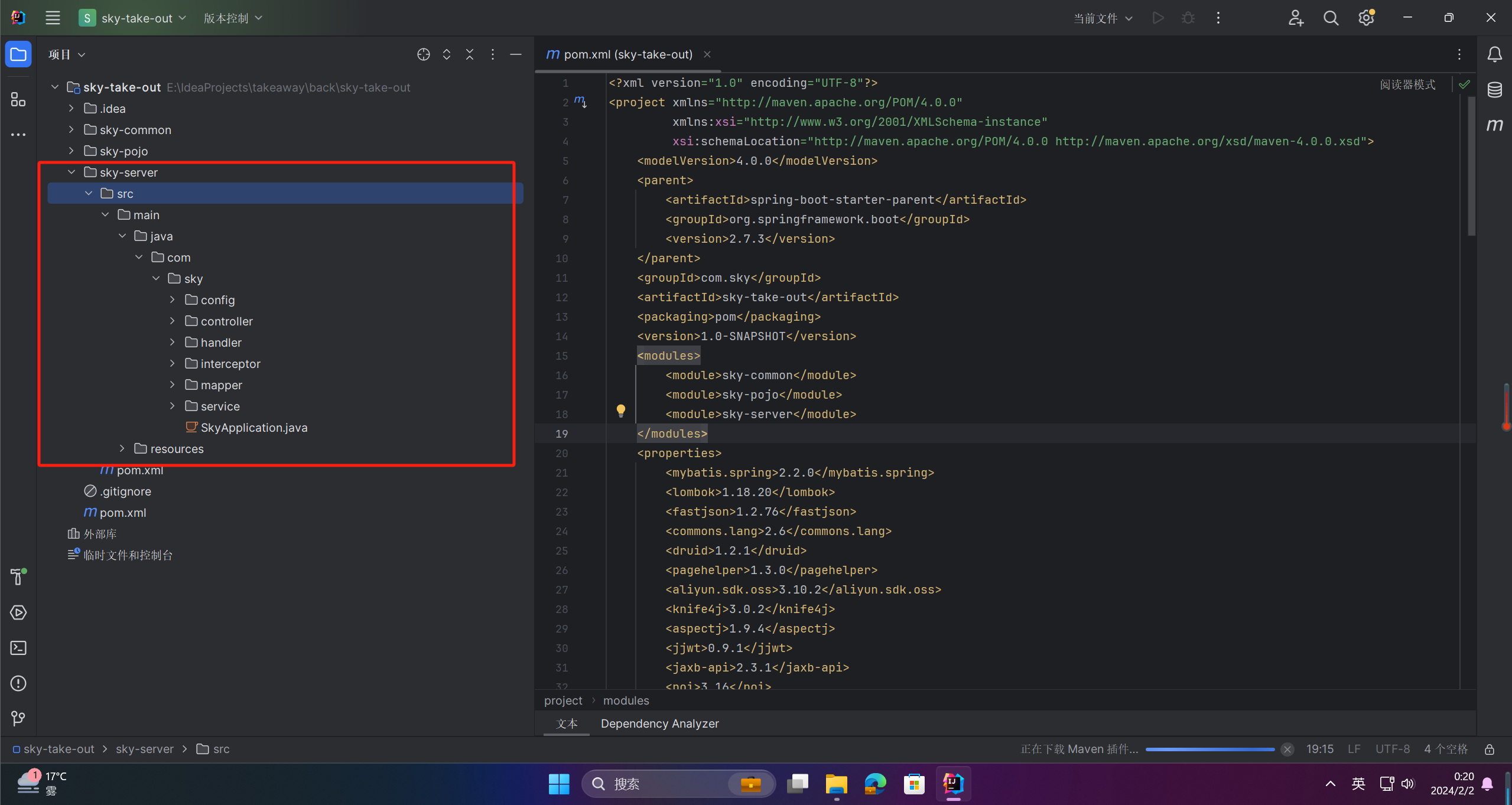This screenshot has height=805, width=1512.
Task: Open the Maven tool window icon
Action: [1494, 125]
